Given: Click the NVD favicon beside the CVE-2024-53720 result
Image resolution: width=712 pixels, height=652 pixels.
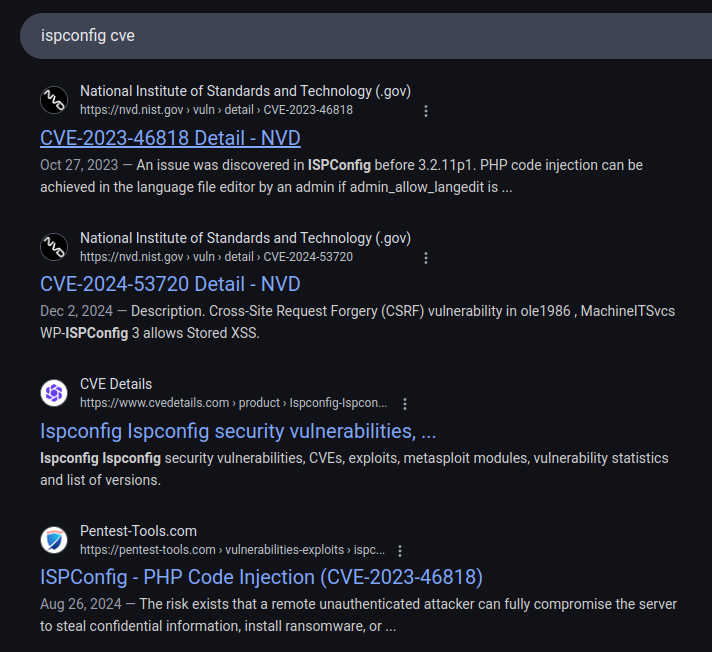Looking at the screenshot, I should [54, 247].
